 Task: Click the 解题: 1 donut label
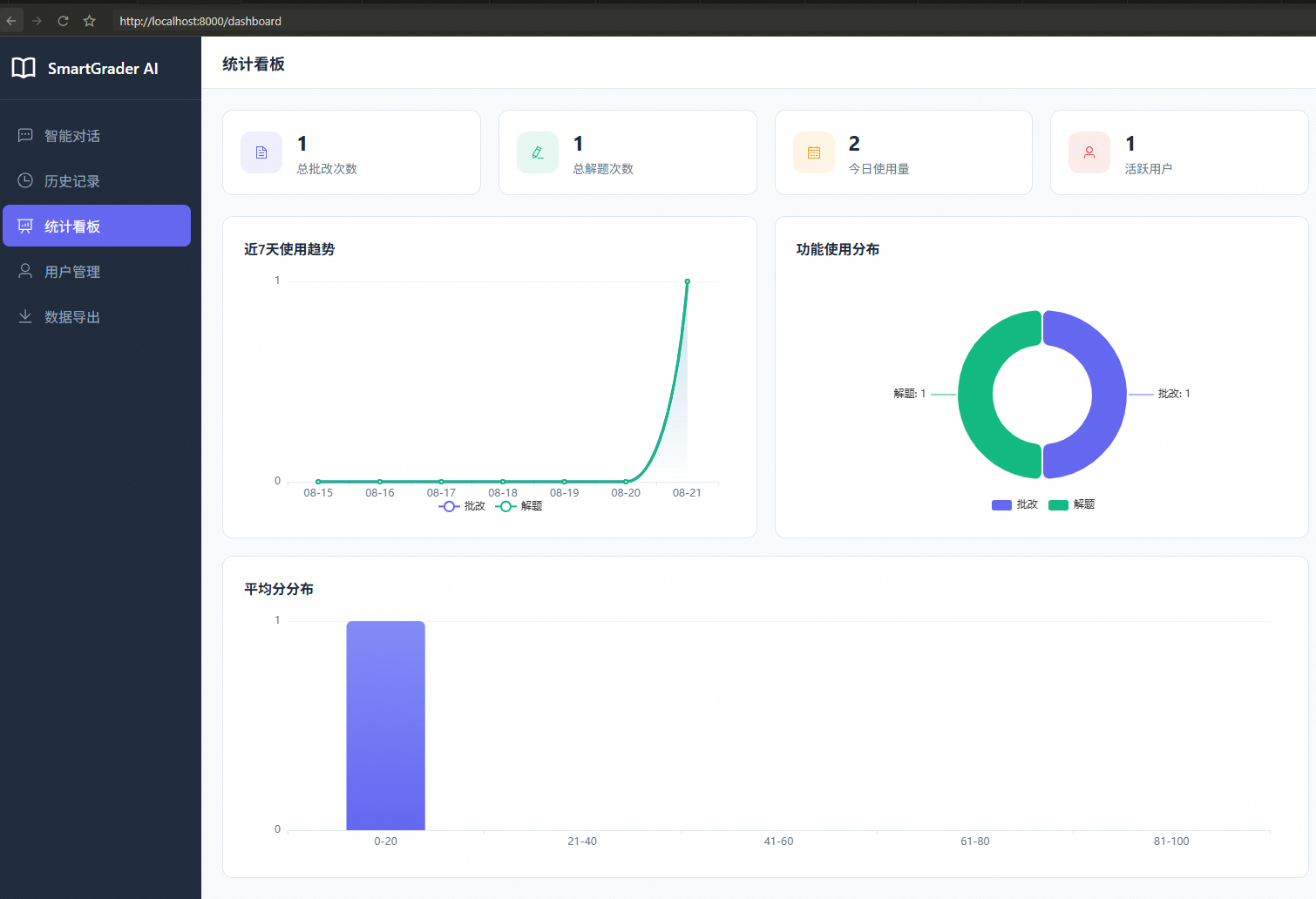[909, 394]
